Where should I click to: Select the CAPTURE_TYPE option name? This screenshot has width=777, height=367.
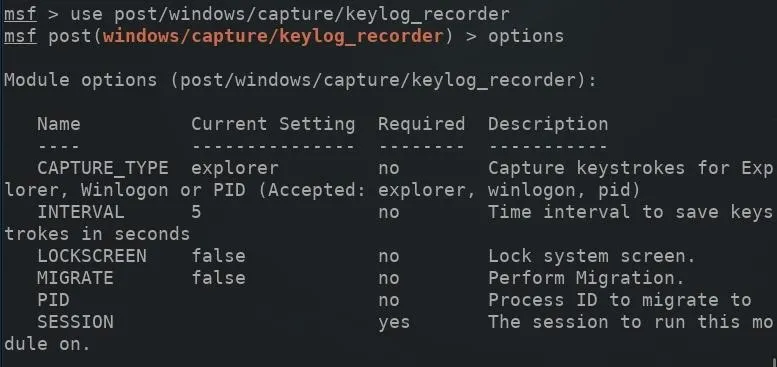point(103,168)
